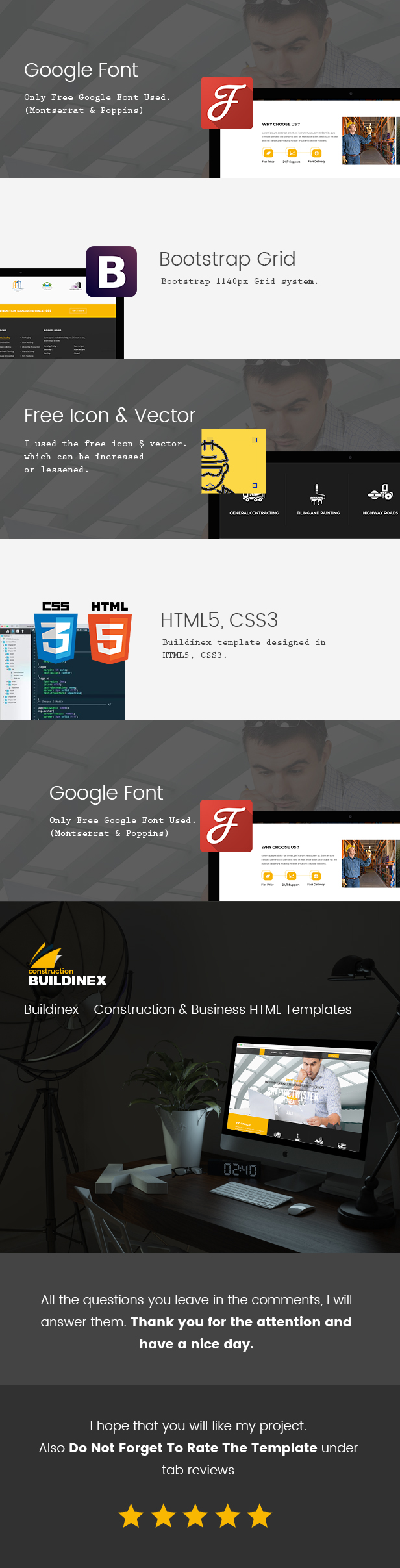Click the yellow hard-hat worker vector icon

[x=233, y=461]
